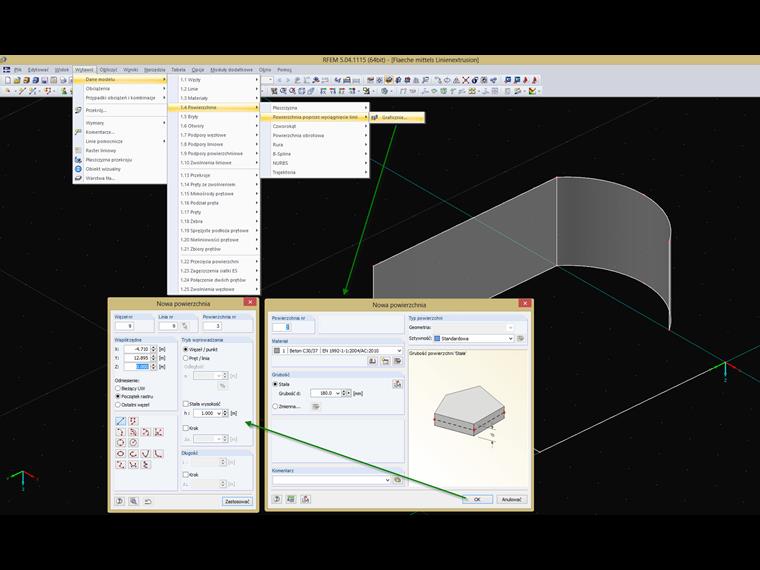Expand the Obciążenia submenu
This screenshot has width=760, height=570.
[x=120, y=89]
